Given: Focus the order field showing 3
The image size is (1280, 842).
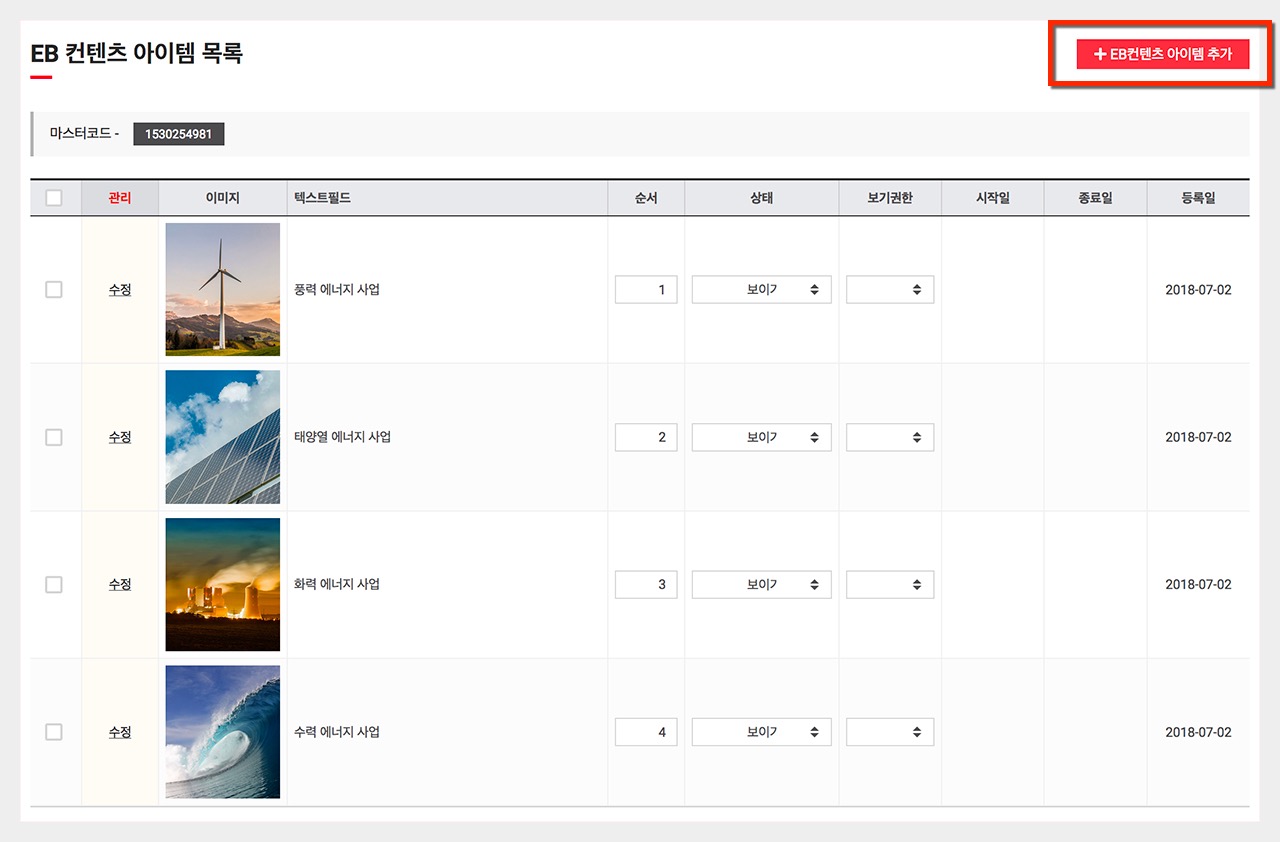Looking at the screenshot, I should coord(646,584).
